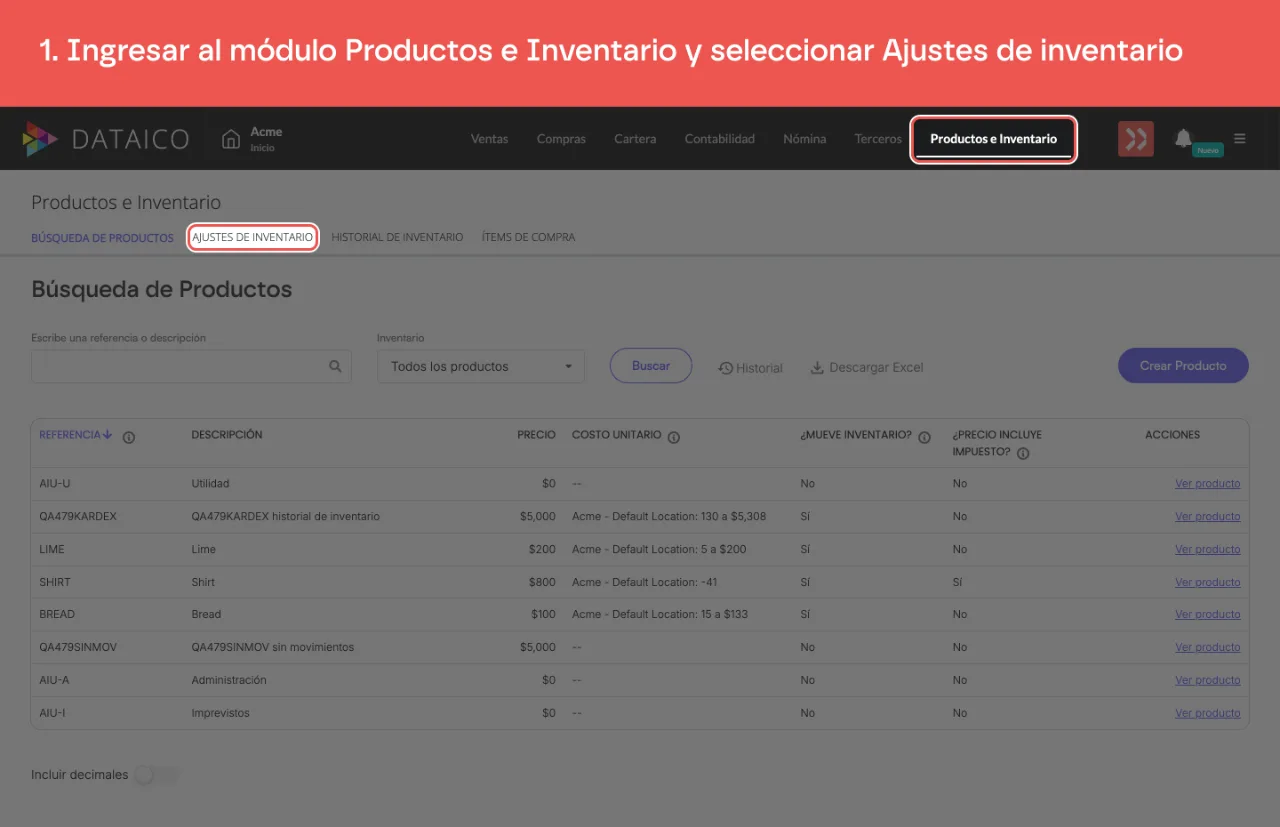This screenshot has height=827, width=1280.
Task: Click the info icon under ¿PRECIO INCLUYE IMPUESTO?
Action: click(1023, 453)
